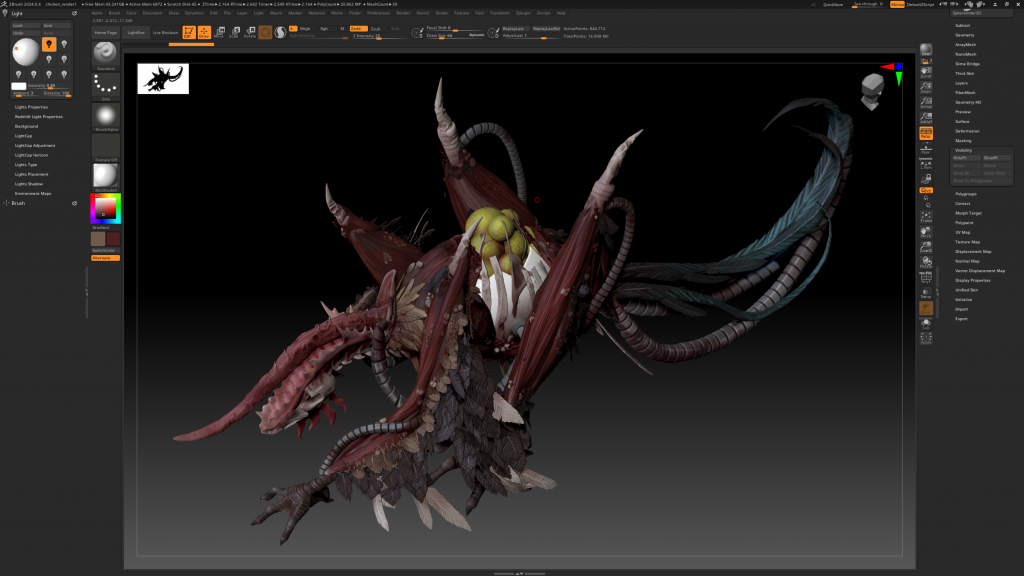Toggle the Alternate color button

pyautogui.click(x=105, y=258)
